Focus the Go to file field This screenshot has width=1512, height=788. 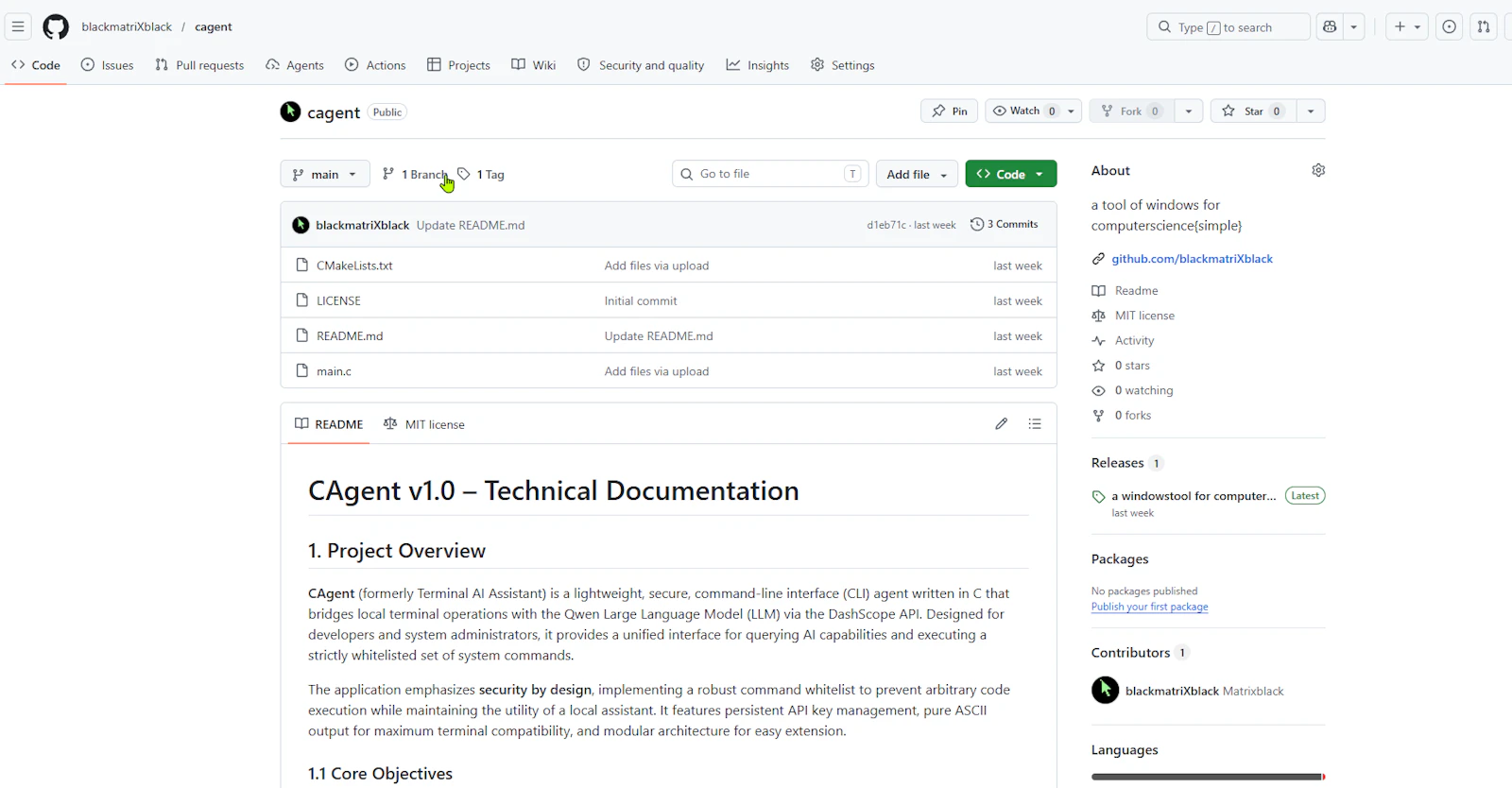pyautogui.click(x=770, y=174)
